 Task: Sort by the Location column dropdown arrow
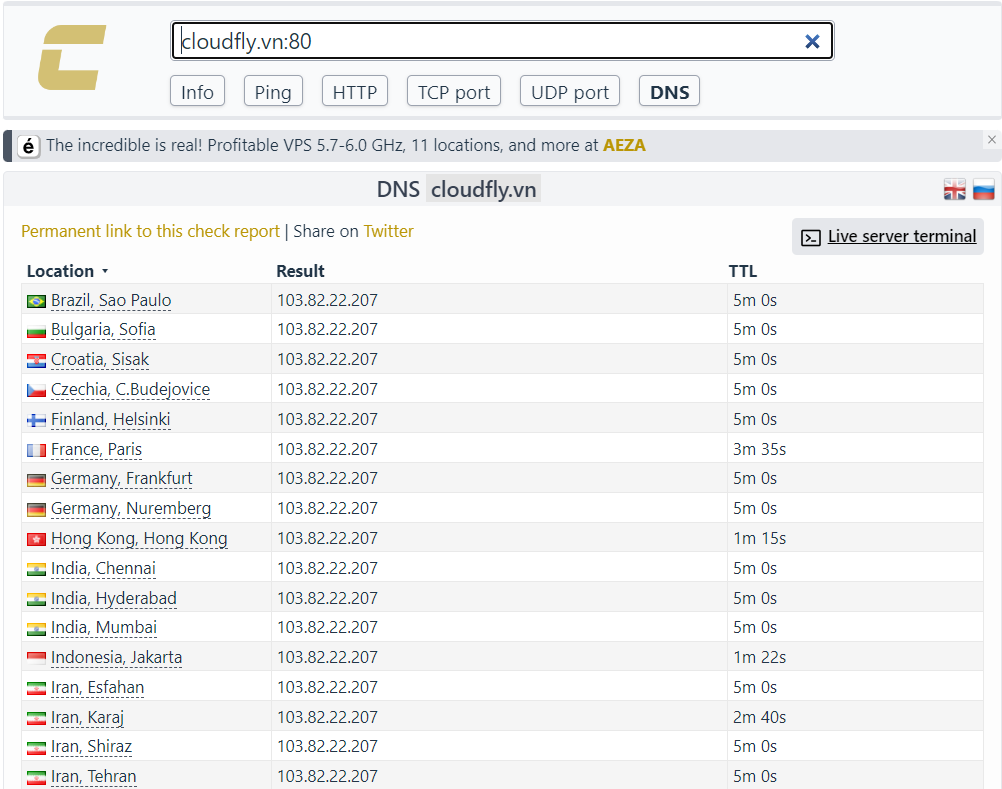pyautogui.click(x=105, y=272)
